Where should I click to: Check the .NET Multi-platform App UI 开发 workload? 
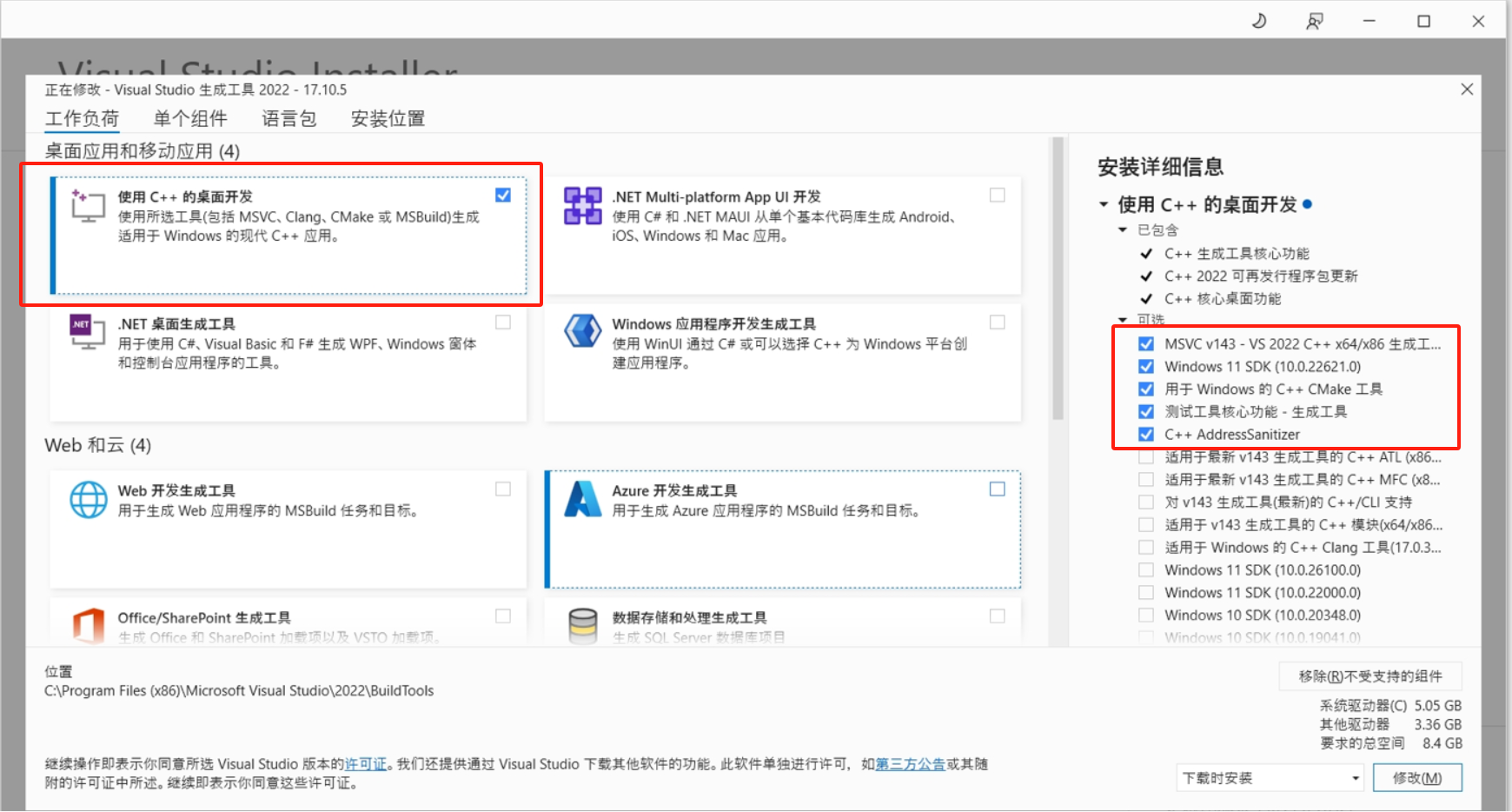998,195
